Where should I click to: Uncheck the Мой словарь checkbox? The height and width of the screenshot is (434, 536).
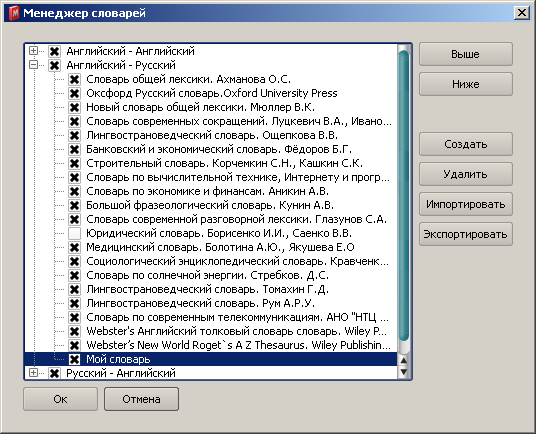(x=74, y=359)
